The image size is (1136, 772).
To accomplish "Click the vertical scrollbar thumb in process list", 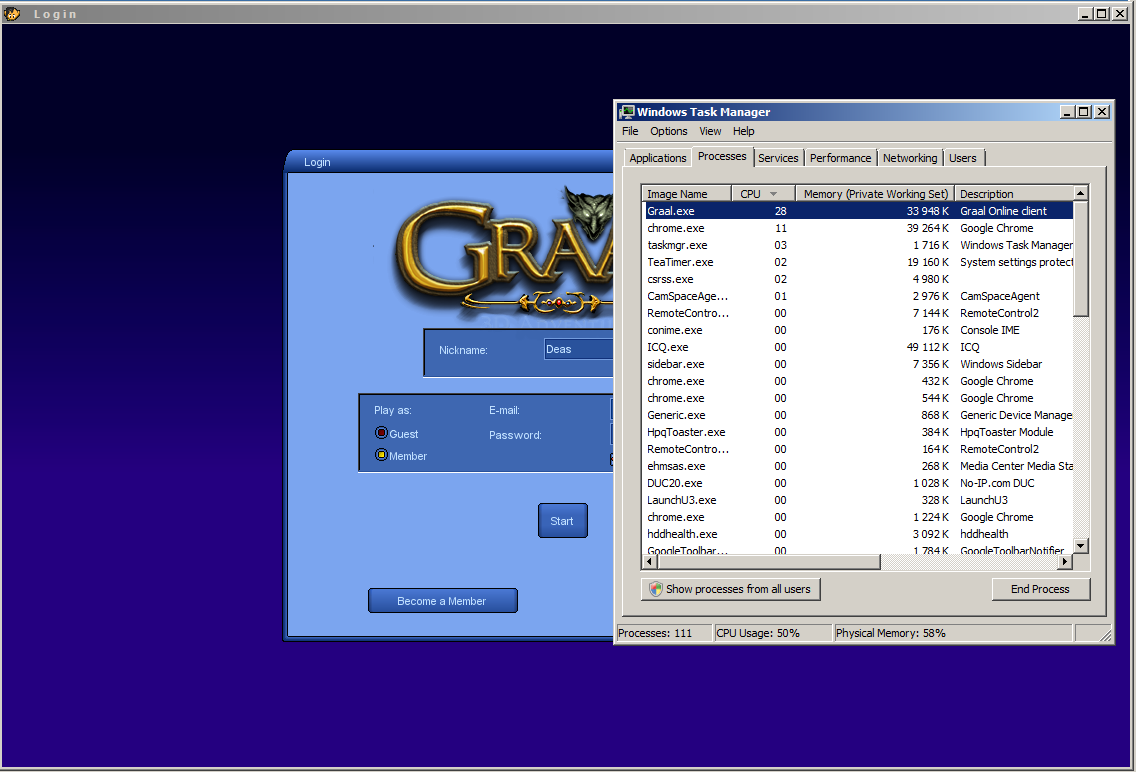I will point(1080,258).
